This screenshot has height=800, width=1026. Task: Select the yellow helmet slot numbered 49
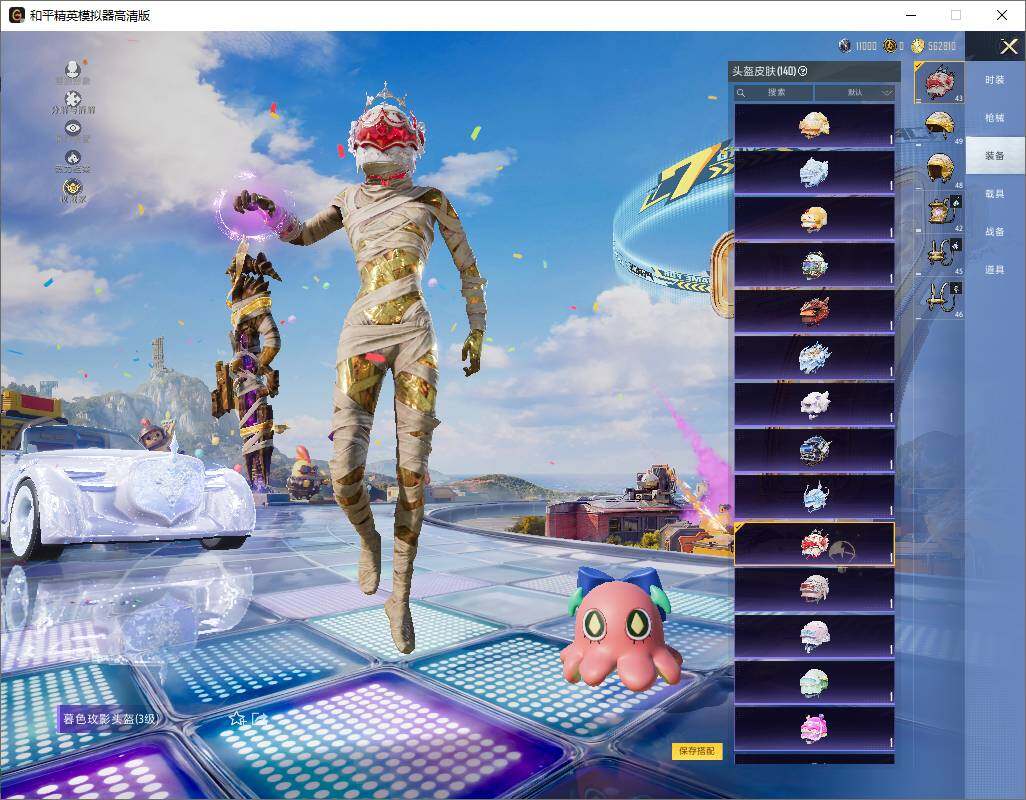click(x=940, y=126)
